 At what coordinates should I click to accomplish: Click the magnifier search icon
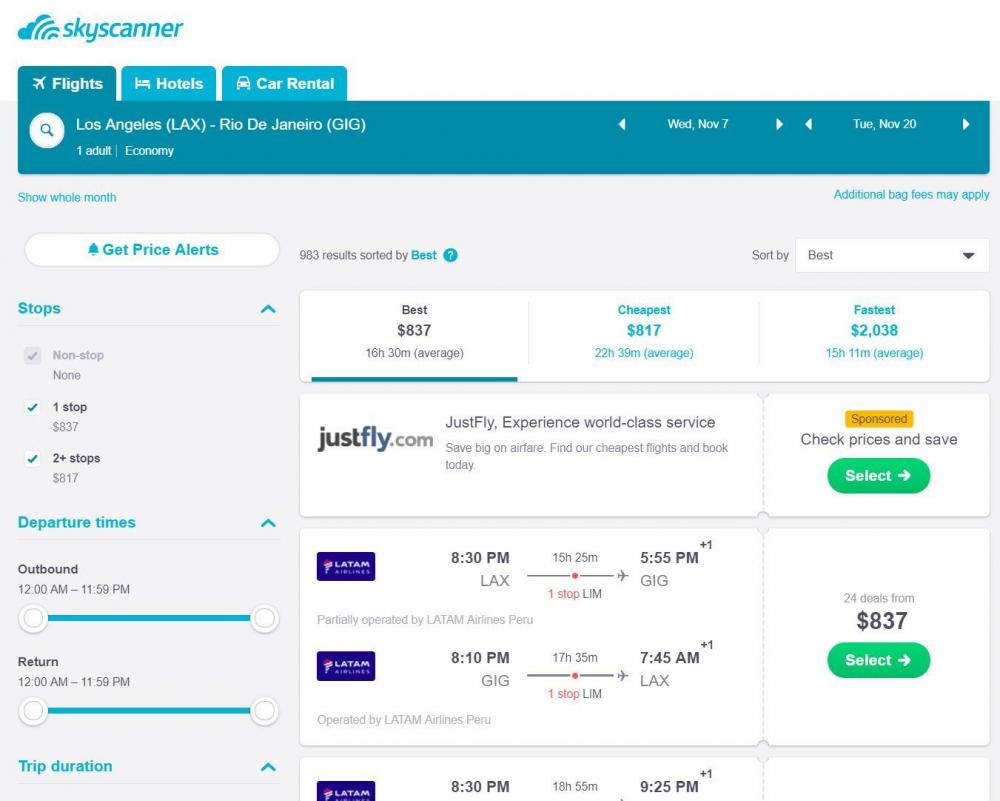(x=47, y=130)
